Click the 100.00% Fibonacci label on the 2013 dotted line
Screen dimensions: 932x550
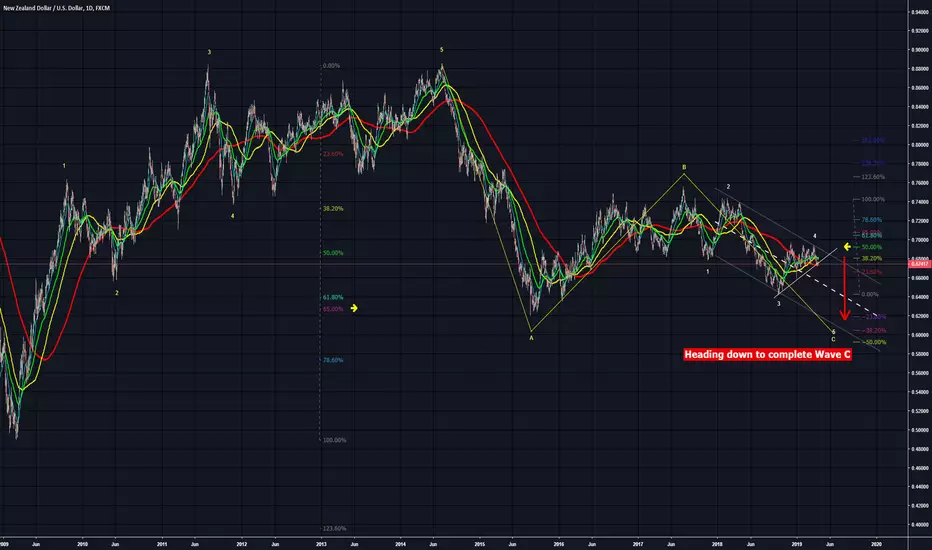click(335, 441)
